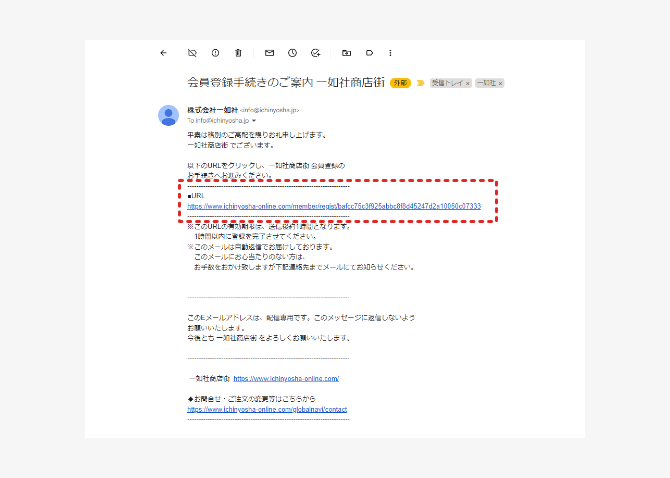The image size is (670, 478).
Task: Report spam with the exclamation icon
Action: 215,53
